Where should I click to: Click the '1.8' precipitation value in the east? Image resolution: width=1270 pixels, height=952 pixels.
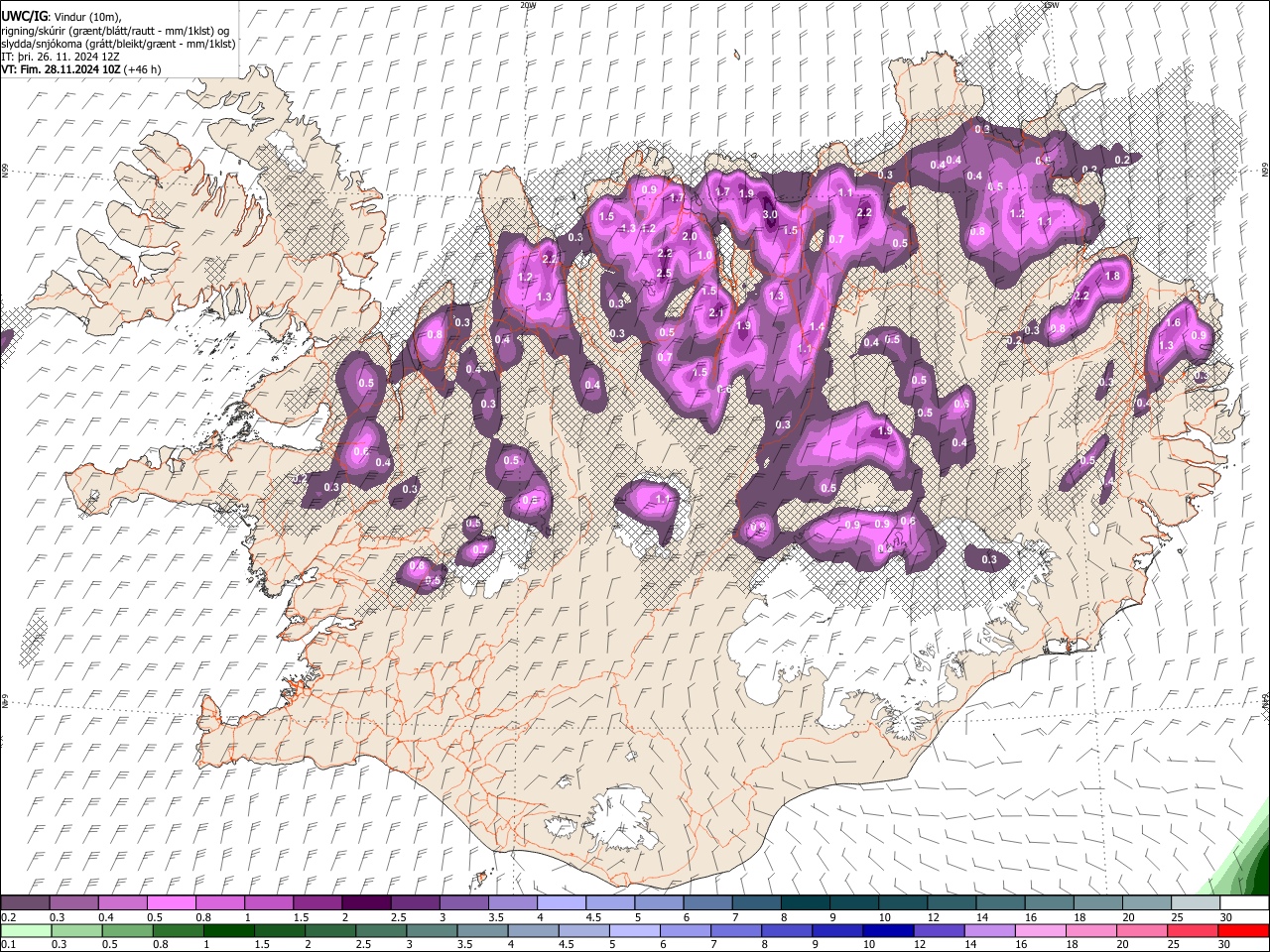pos(1112,276)
